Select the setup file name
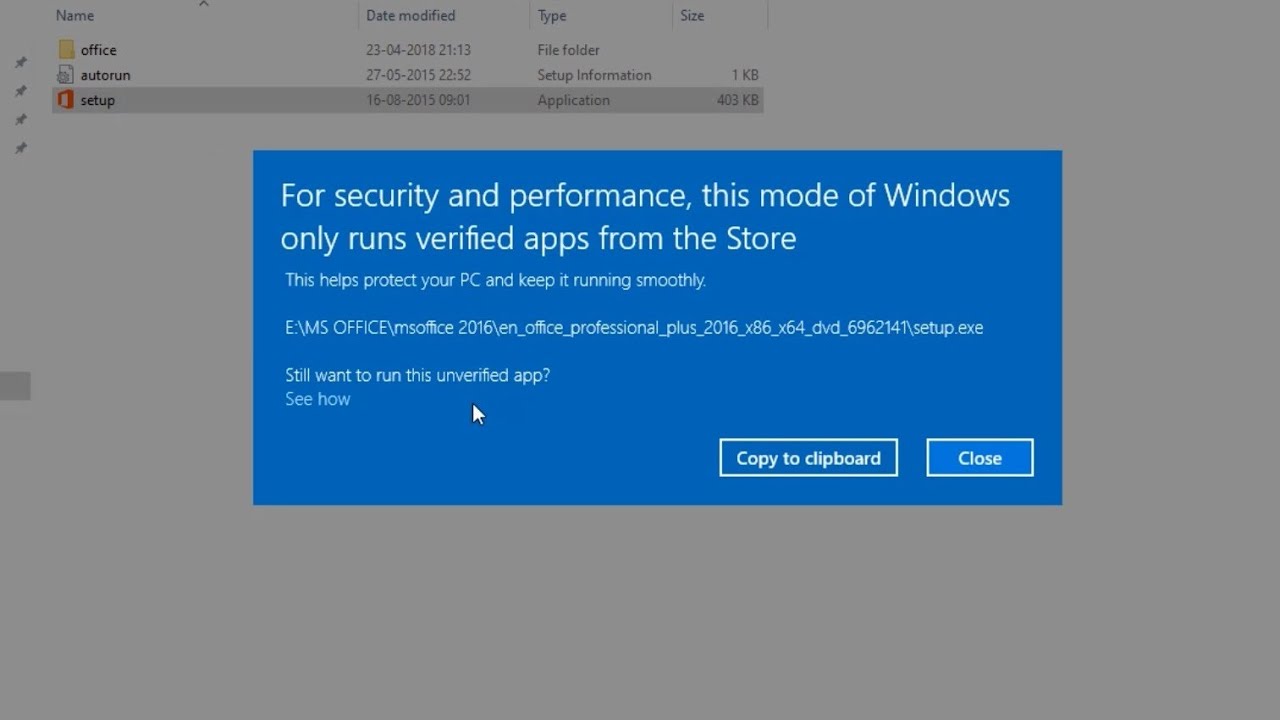Screen dimensions: 1280x720 pyautogui.click(x=97, y=100)
